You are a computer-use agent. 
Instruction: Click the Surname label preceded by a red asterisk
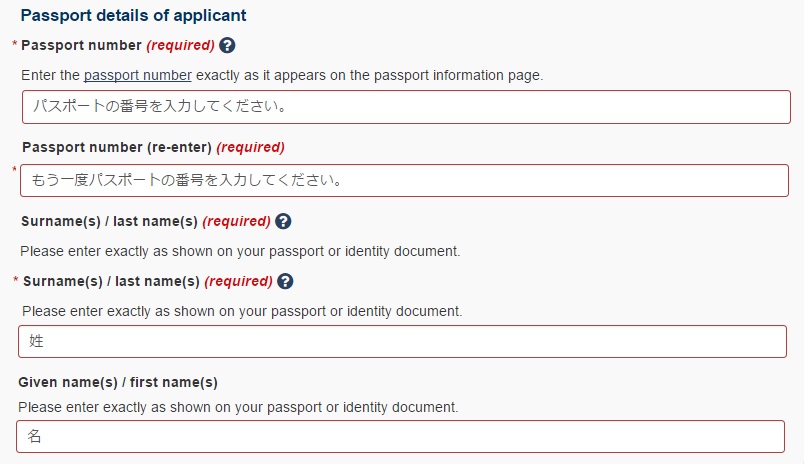click(x=111, y=281)
